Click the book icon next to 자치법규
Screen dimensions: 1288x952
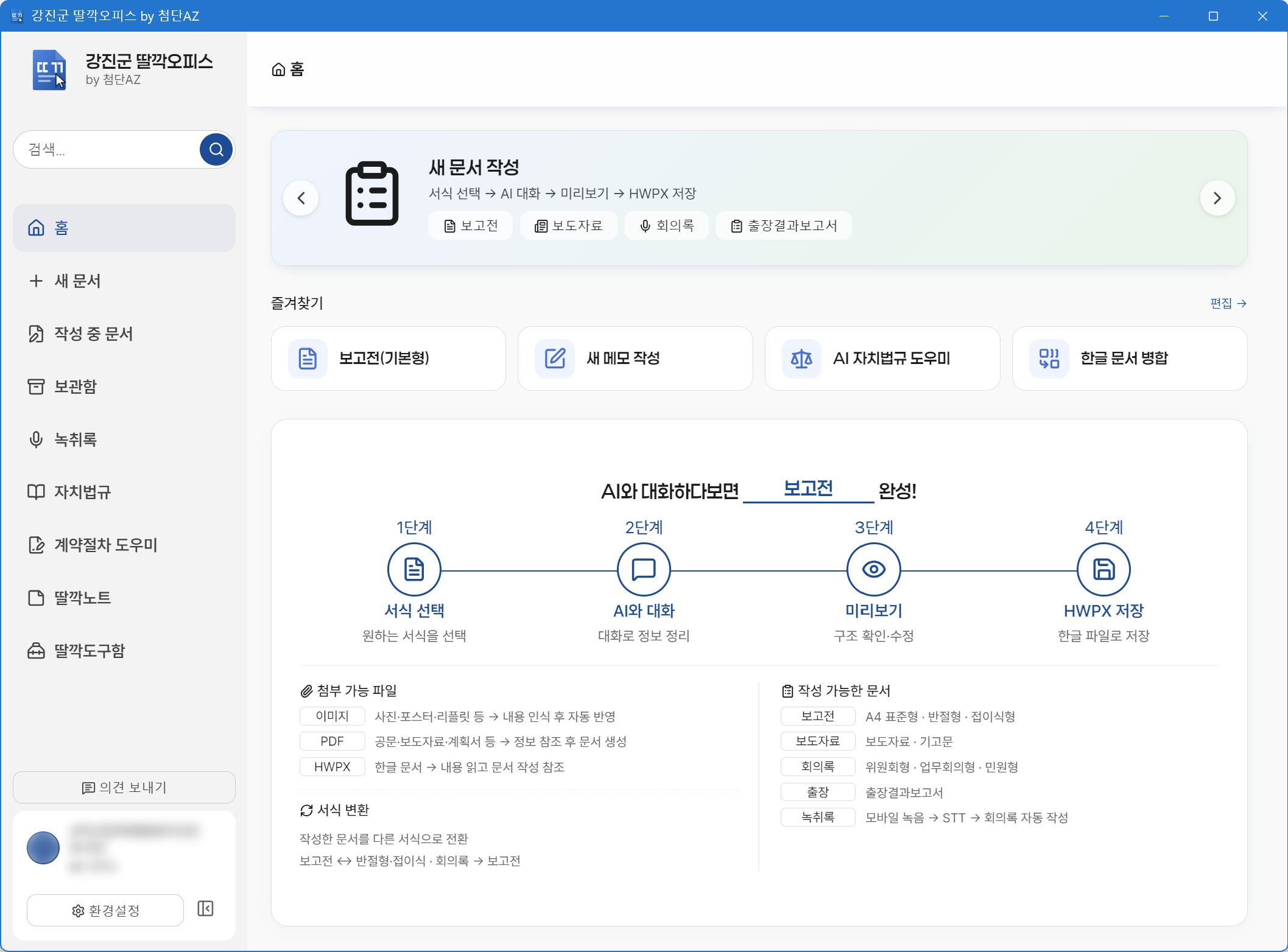pos(36,492)
